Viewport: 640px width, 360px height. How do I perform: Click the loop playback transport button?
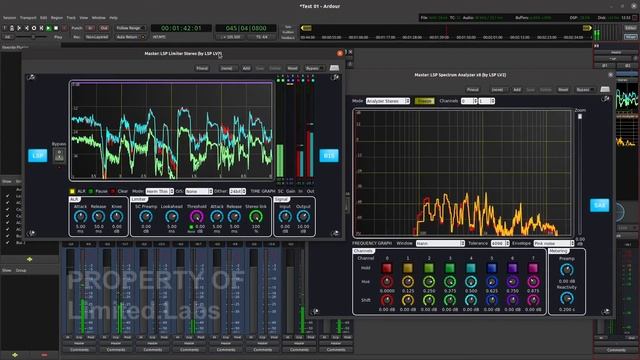click(x=34, y=28)
